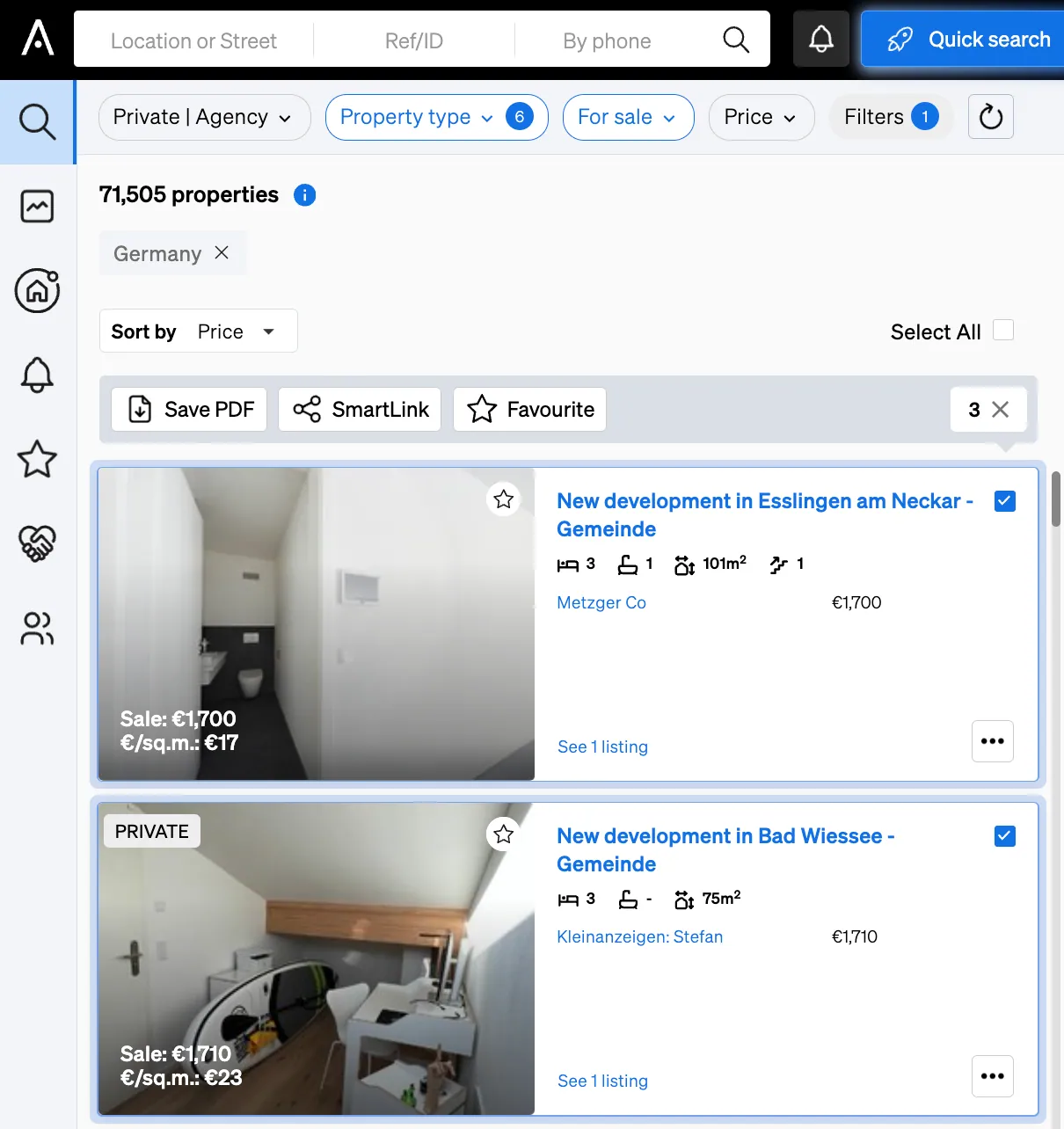Click the Favourite toolbar button
The image size is (1064, 1129).
tap(530, 410)
